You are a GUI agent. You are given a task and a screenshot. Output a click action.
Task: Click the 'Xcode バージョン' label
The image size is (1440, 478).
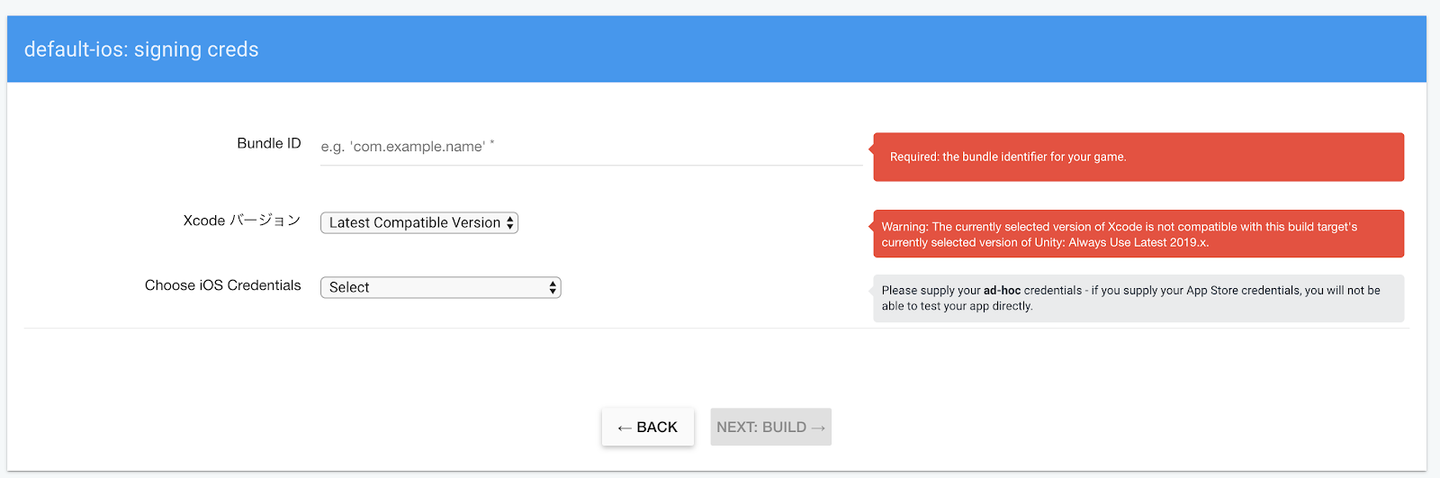(x=241, y=221)
